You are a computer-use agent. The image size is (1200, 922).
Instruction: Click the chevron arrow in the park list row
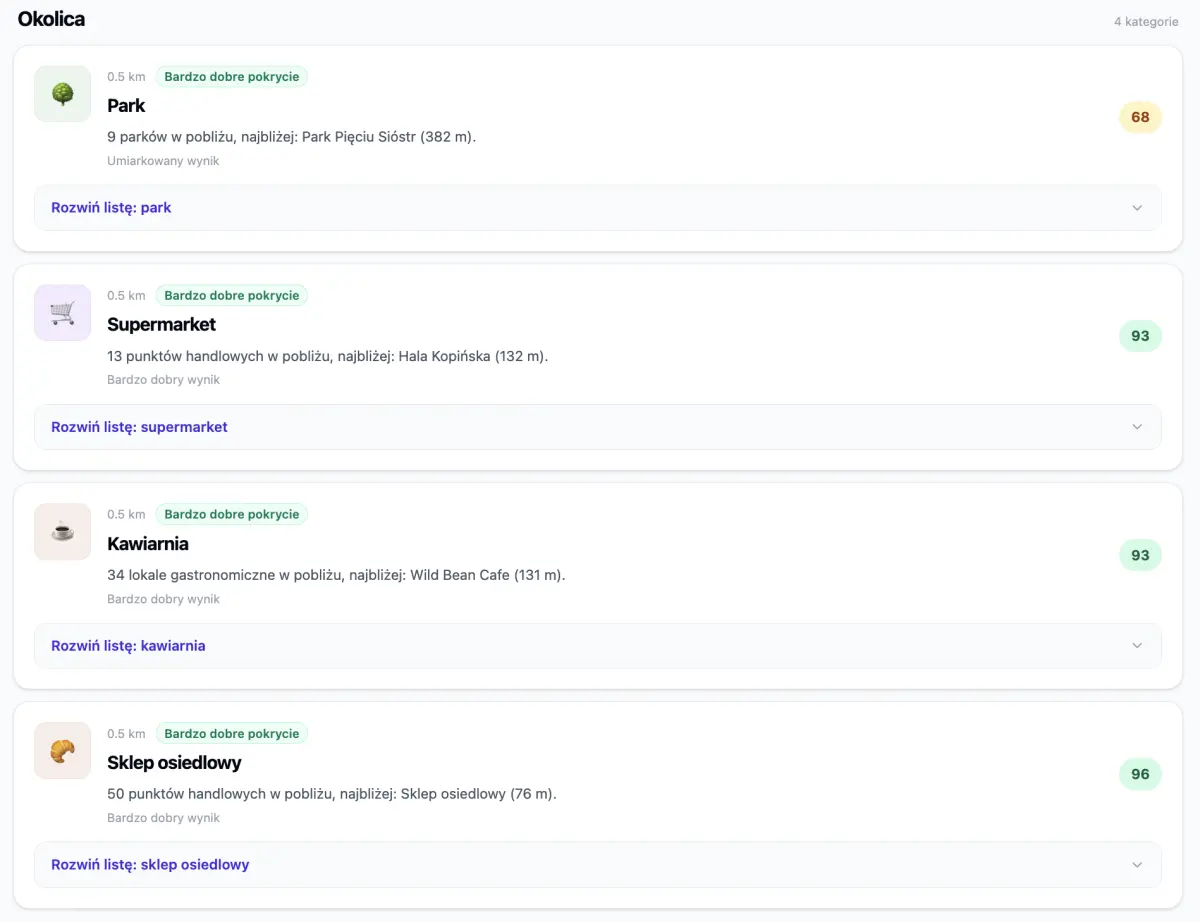1137,208
